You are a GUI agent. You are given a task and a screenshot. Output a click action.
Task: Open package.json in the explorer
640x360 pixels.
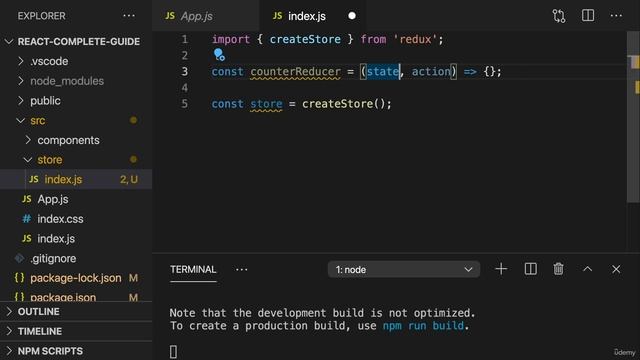76,297
